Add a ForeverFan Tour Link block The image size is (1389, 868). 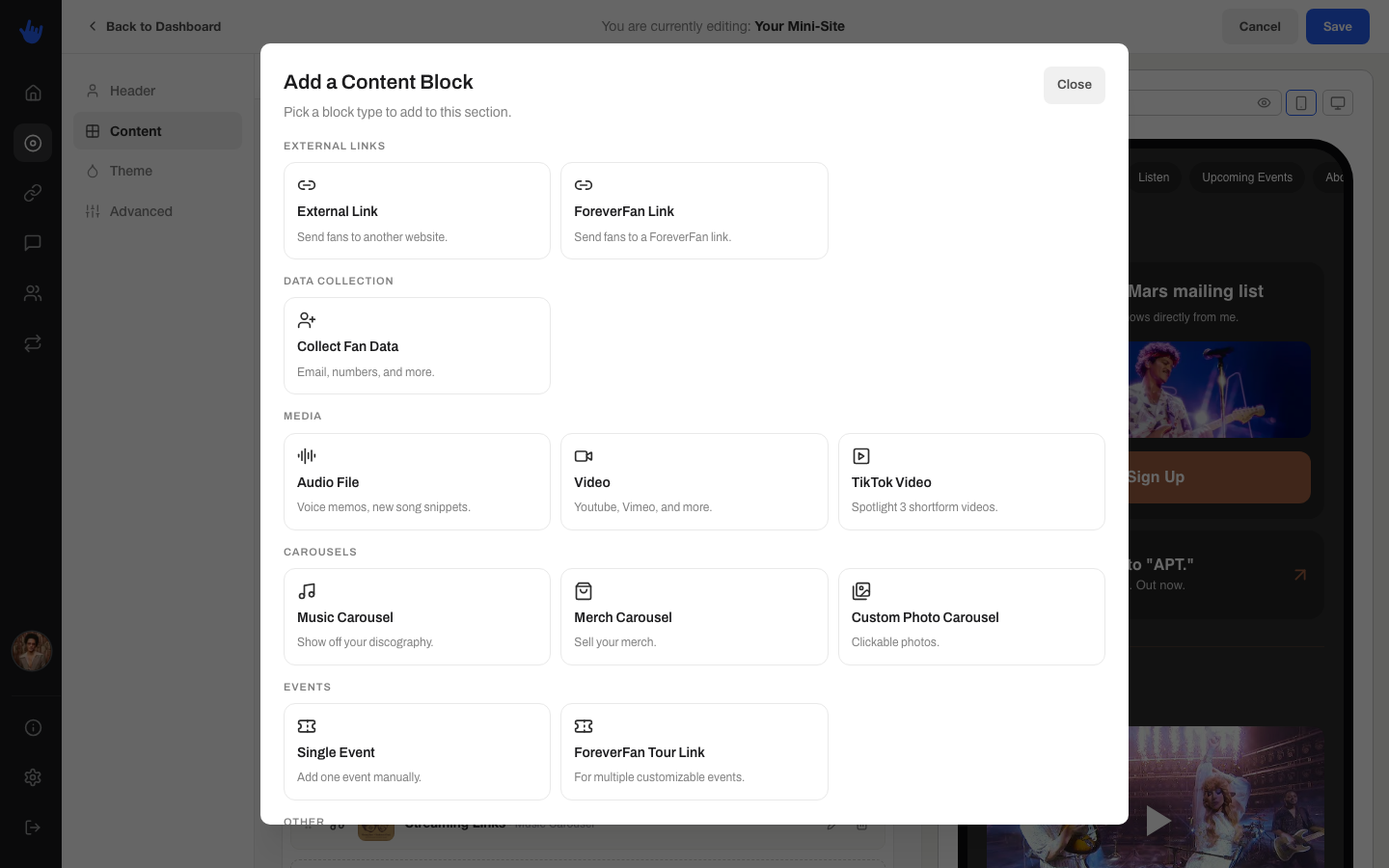[x=694, y=751]
